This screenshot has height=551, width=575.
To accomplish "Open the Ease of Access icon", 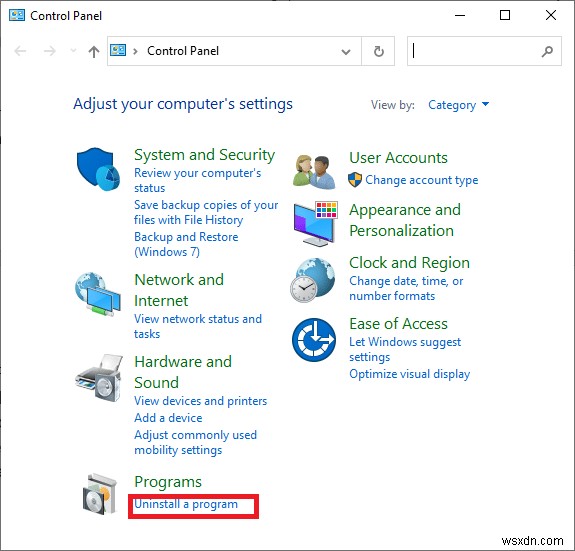I will pyautogui.click(x=314, y=340).
